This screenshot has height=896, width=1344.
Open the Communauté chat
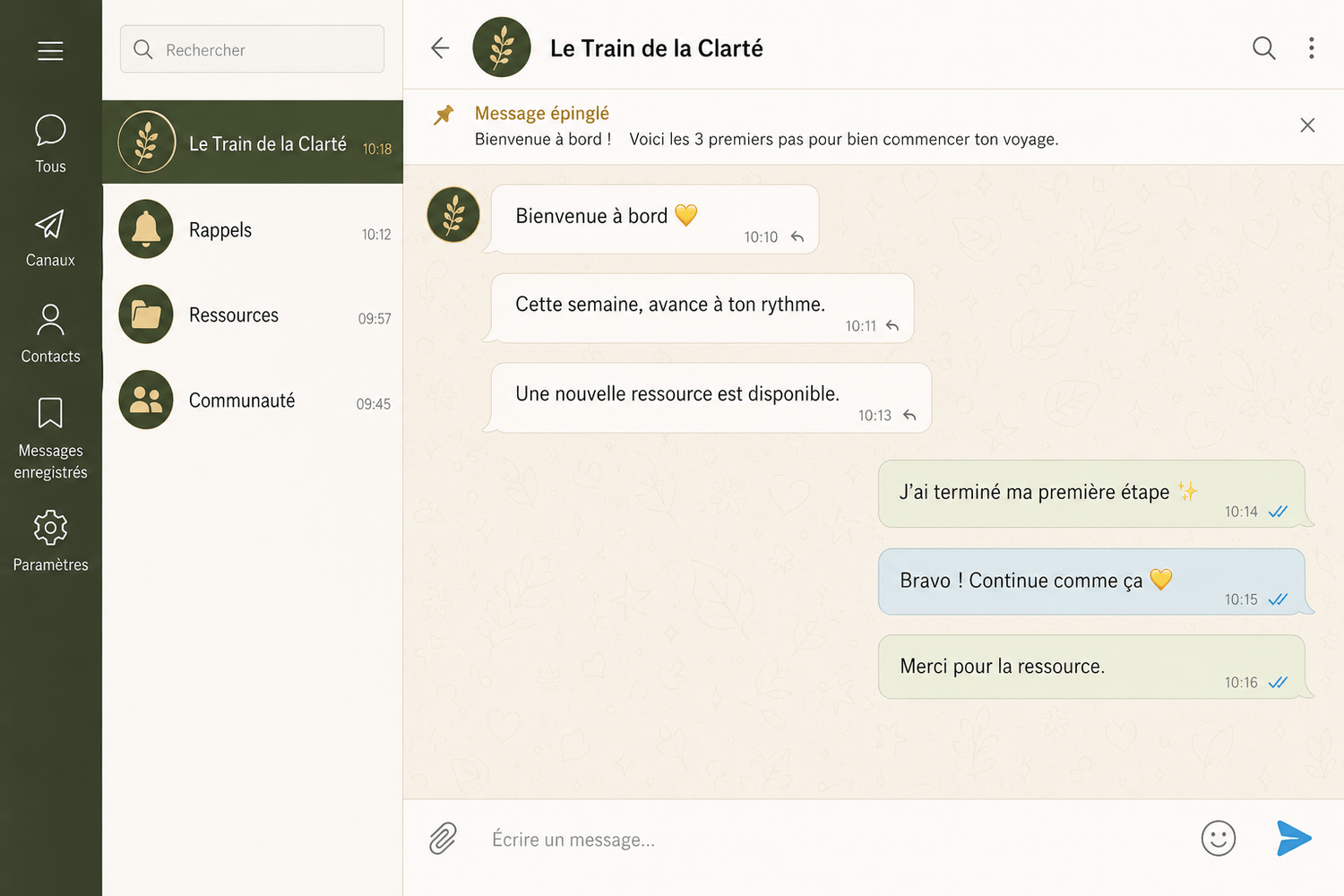point(253,400)
